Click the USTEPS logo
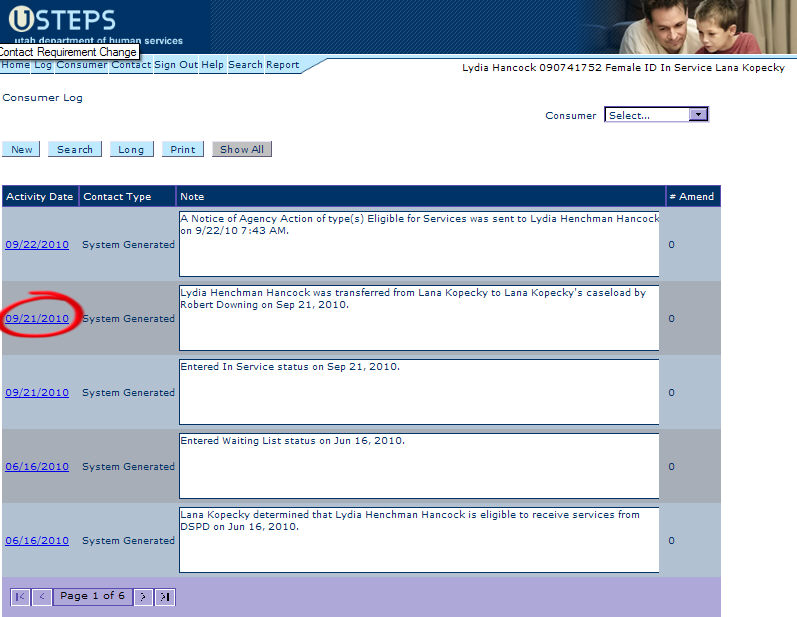Image resolution: width=797 pixels, height=617 pixels. point(62,19)
